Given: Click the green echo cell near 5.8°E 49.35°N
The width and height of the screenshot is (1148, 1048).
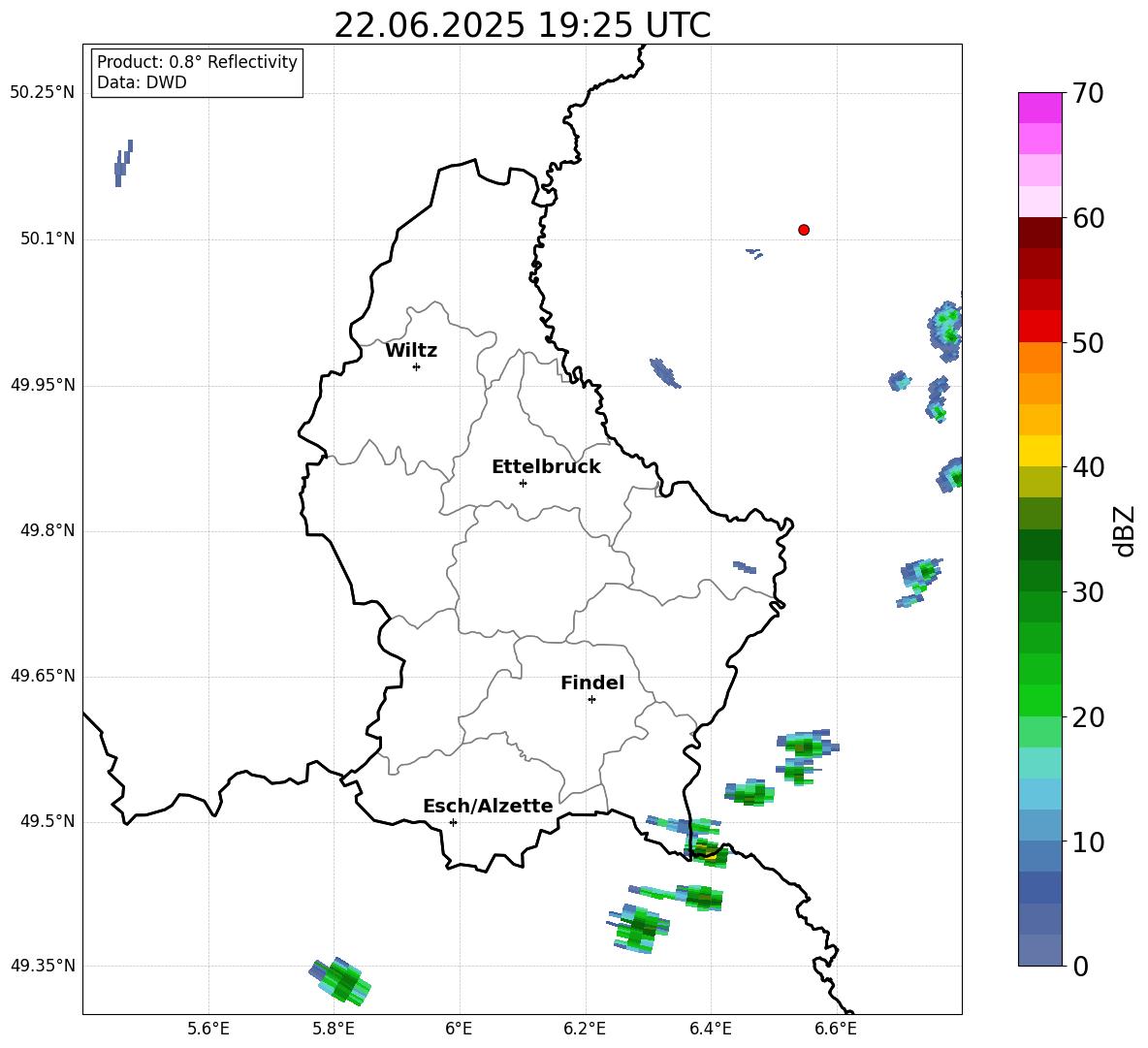Looking at the screenshot, I should (340, 981).
